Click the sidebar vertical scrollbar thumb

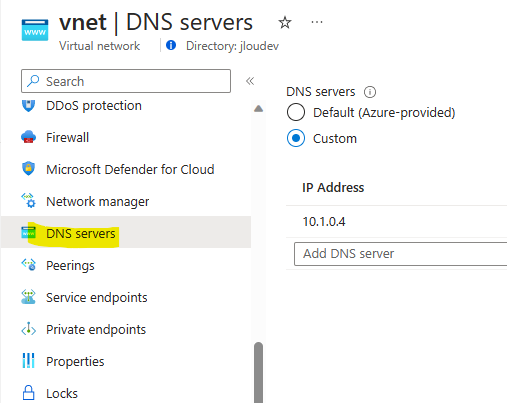[x=258, y=372]
